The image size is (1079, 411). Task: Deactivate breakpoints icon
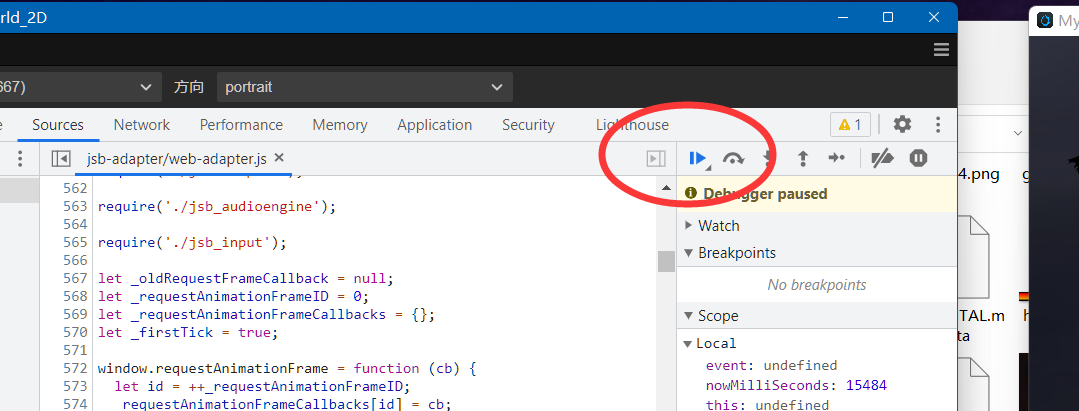click(x=882, y=158)
